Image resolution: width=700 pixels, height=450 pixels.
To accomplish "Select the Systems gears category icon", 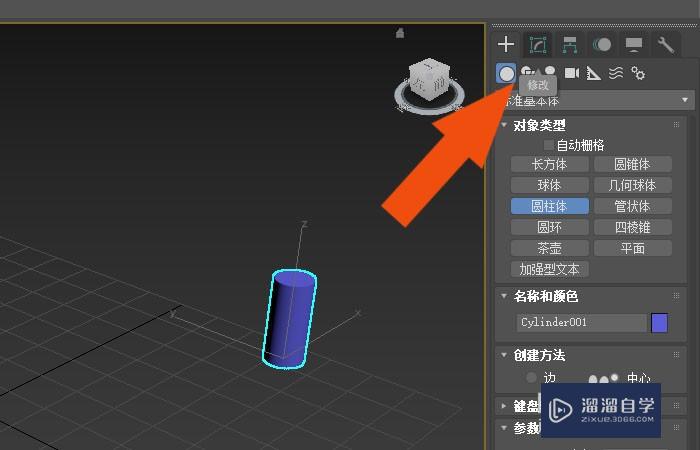I will point(638,73).
